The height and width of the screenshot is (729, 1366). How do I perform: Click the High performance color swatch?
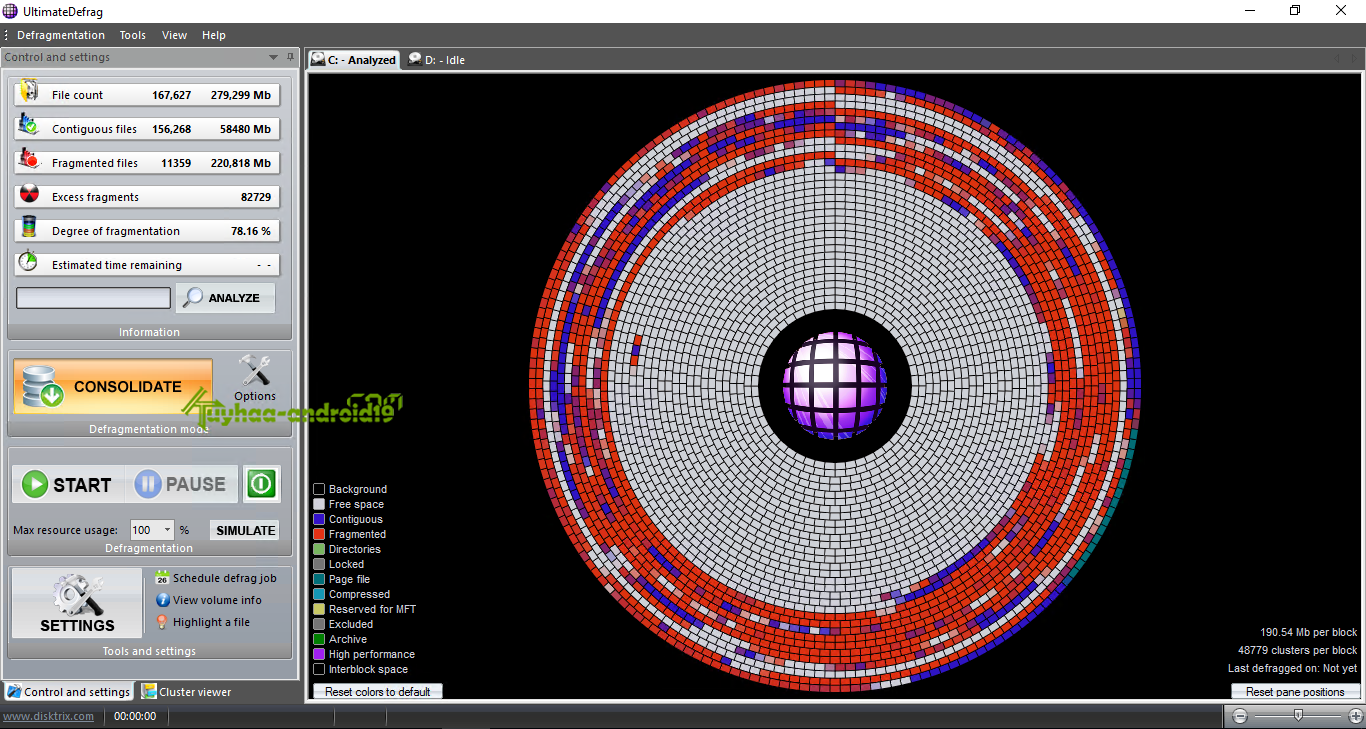pos(319,654)
